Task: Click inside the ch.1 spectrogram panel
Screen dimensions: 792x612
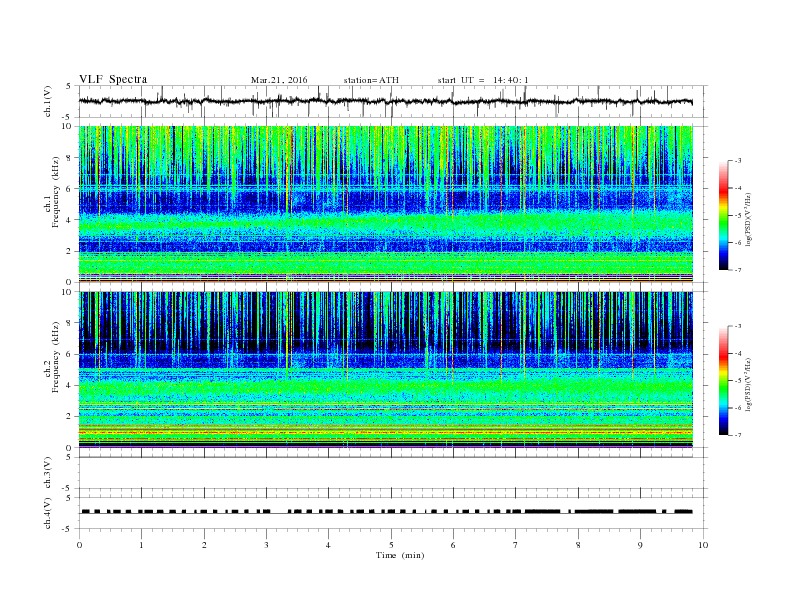Action: (x=385, y=203)
